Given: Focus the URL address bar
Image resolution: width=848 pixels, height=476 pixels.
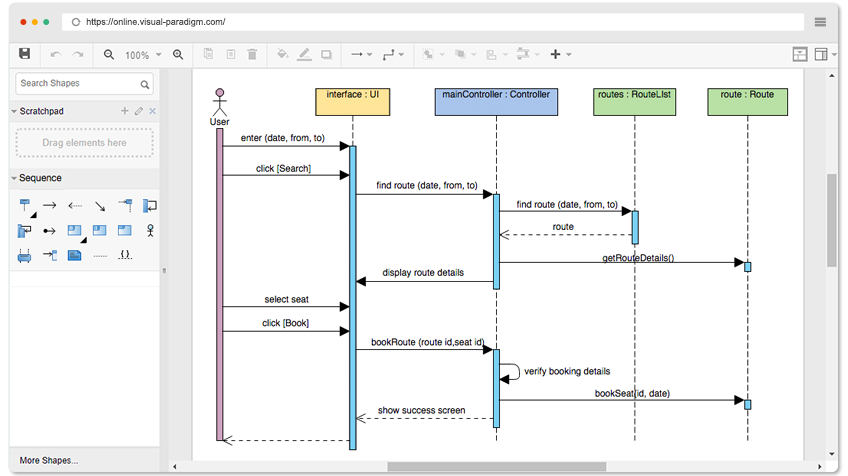Looking at the screenshot, I should coord(433,22).
